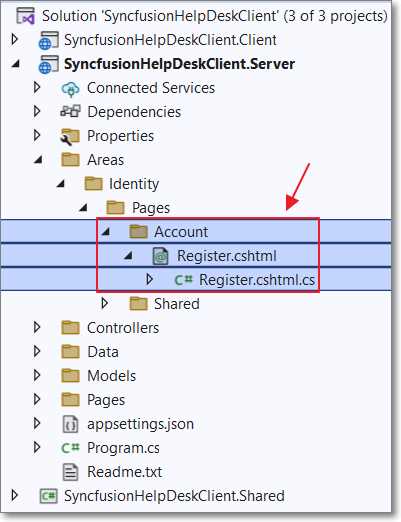Select the Dependencies label
This screenshot has width=401, height=522.
pyautogui.click(x=134, y=112)
